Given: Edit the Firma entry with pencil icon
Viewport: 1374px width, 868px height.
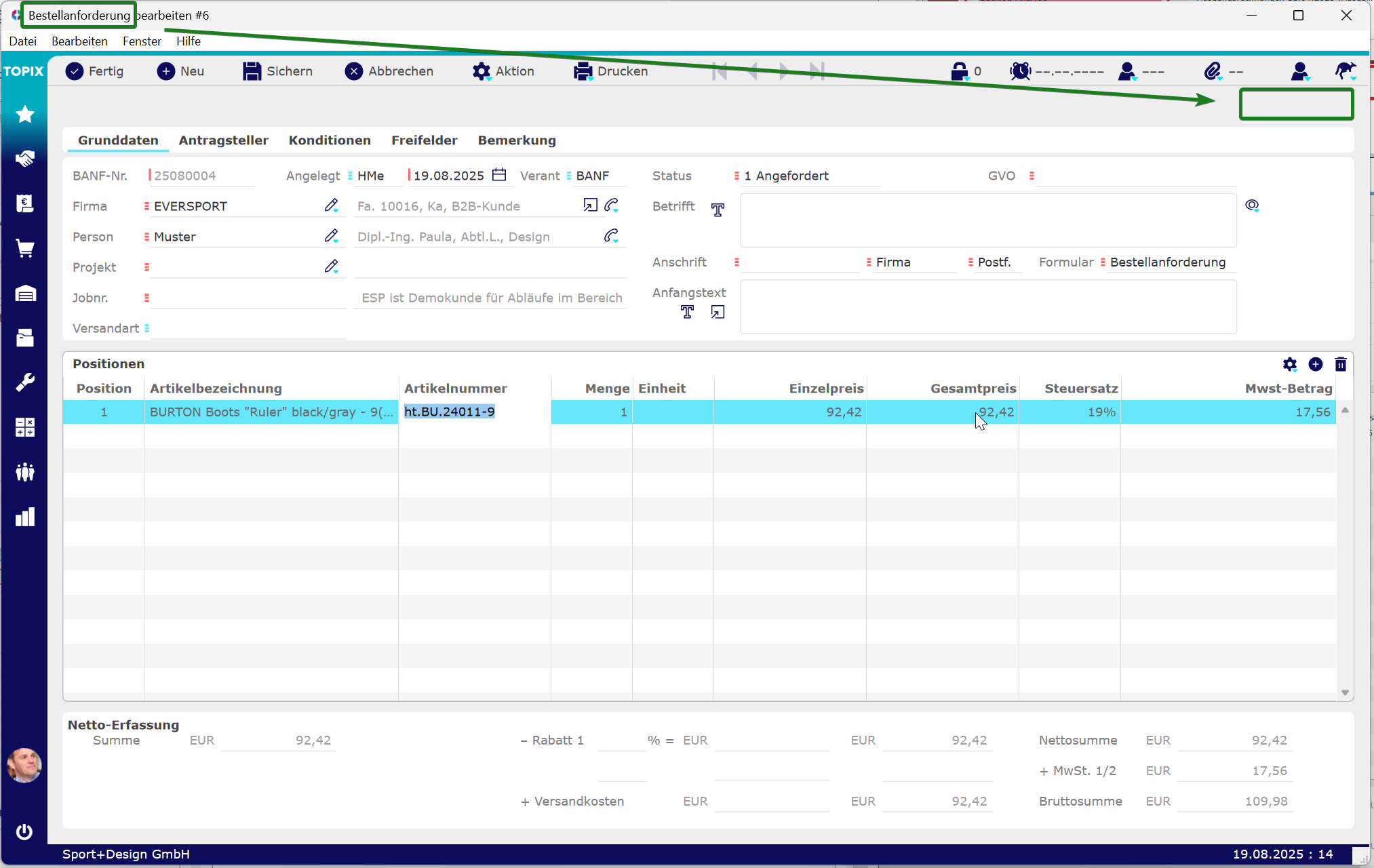Looking at the screenshot, I should pos(331,205).
